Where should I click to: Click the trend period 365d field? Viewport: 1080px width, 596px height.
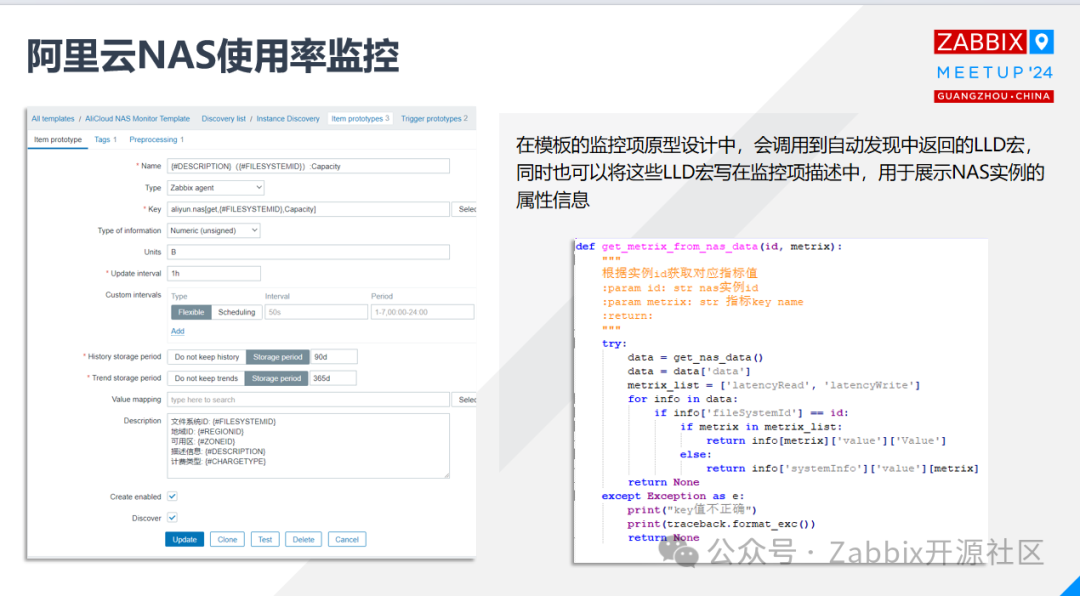coord(333,378)
